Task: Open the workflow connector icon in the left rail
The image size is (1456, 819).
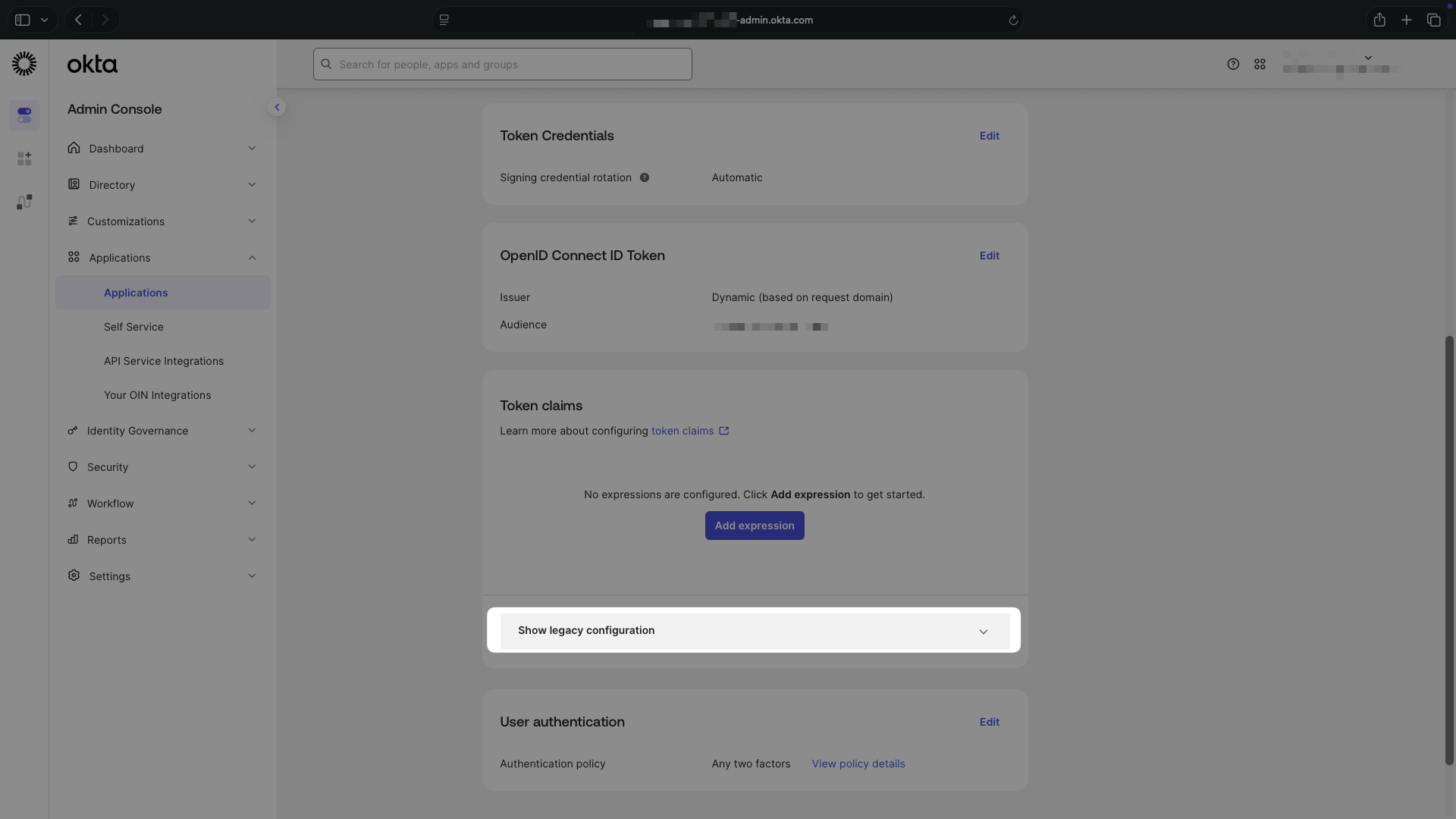Action: coord(24,201)
